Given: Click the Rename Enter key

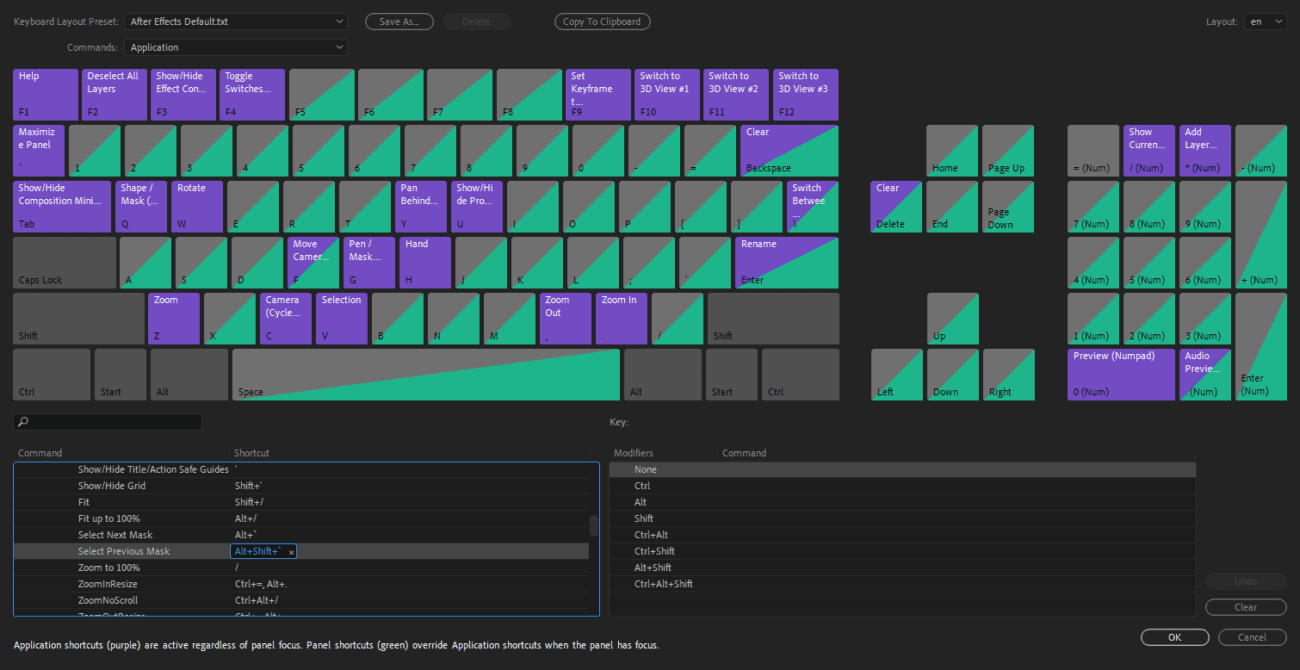Looking at the screenshot, I should click(790, 262).
